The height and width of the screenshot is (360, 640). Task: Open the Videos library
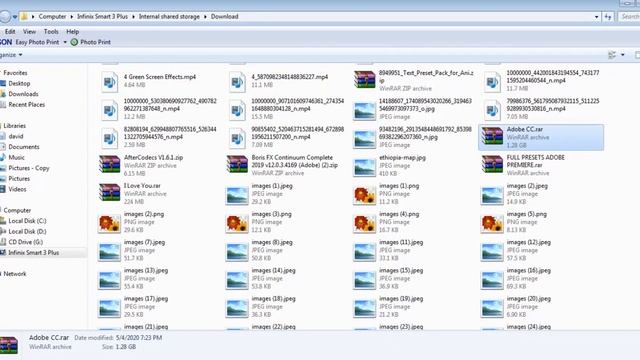[x=17, y=189]
